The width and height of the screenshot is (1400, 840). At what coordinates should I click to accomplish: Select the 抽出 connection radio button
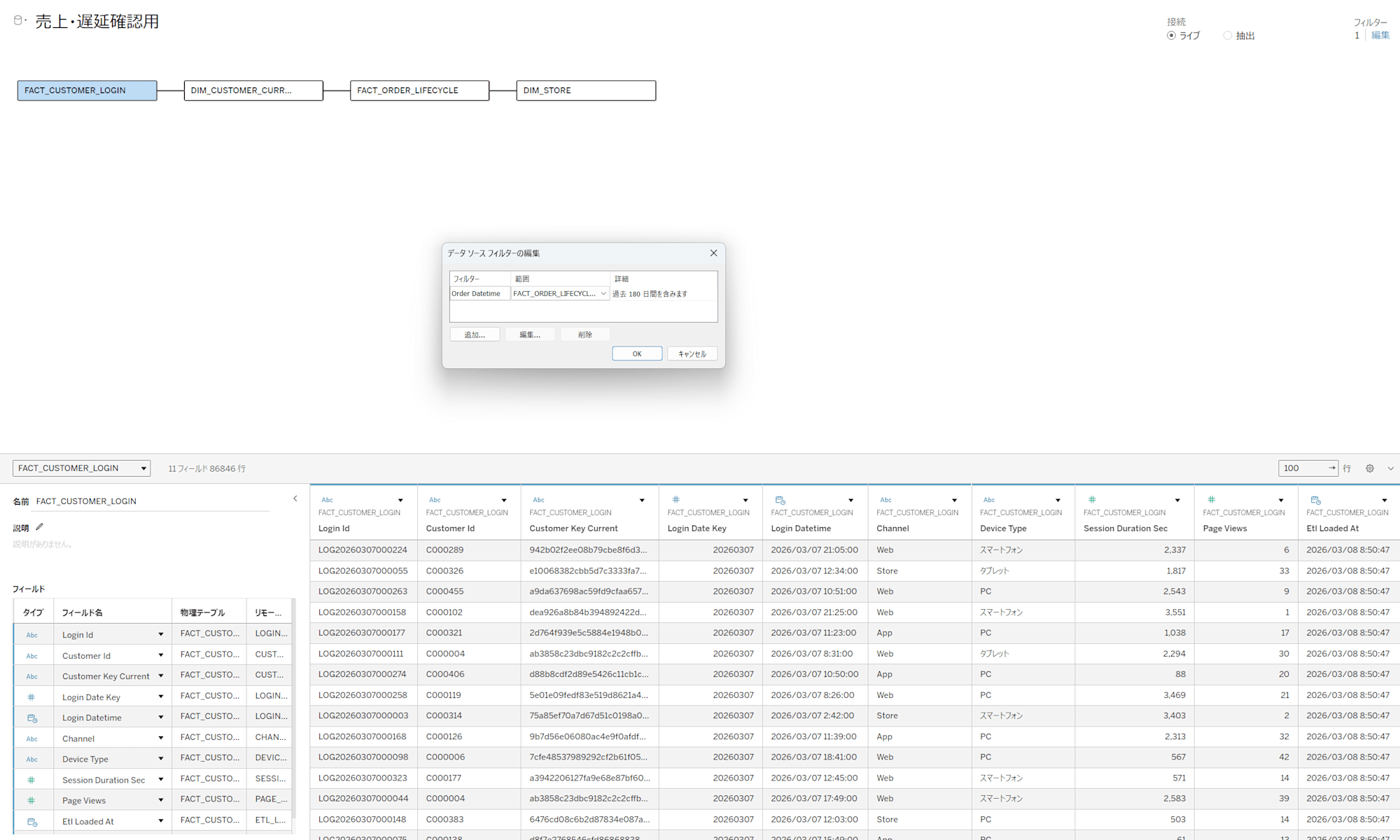pos(1228,36)
